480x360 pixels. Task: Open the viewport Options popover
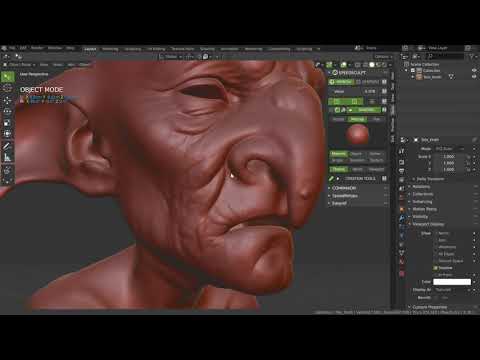click(383, 57)
